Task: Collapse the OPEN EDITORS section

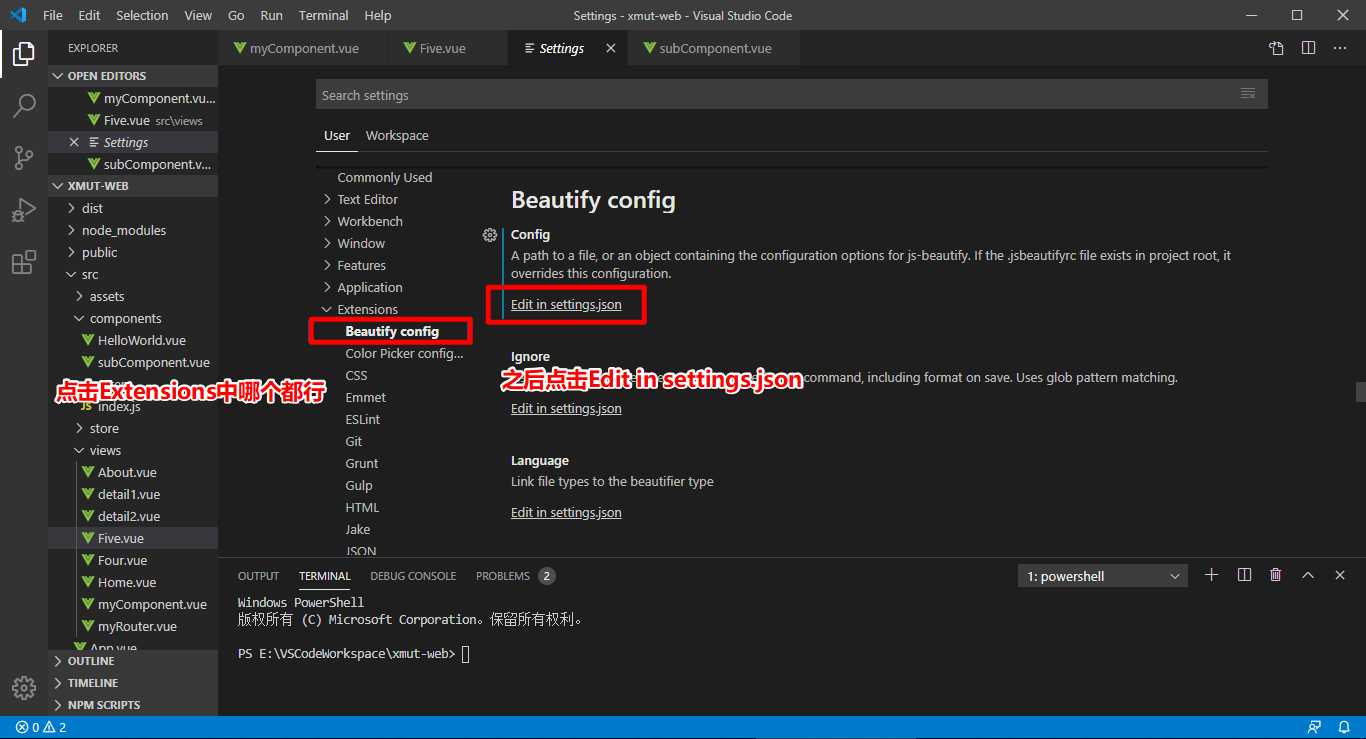Action: pos(133,76)
